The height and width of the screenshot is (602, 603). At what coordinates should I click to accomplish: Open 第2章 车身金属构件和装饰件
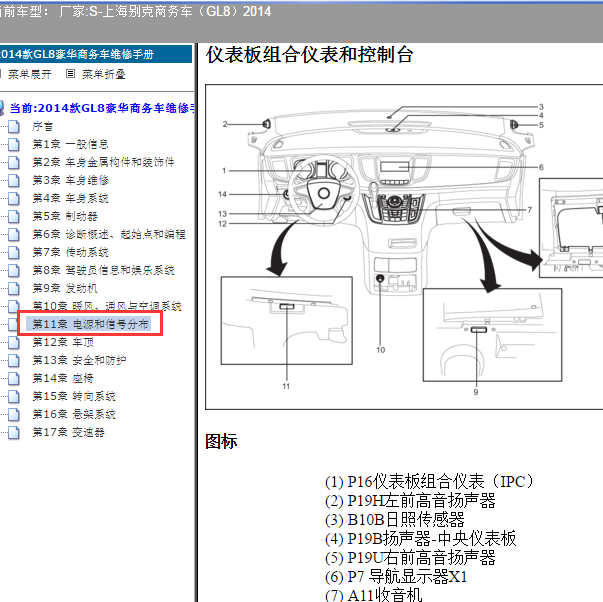pyautogui.click(x=103, y=162)
